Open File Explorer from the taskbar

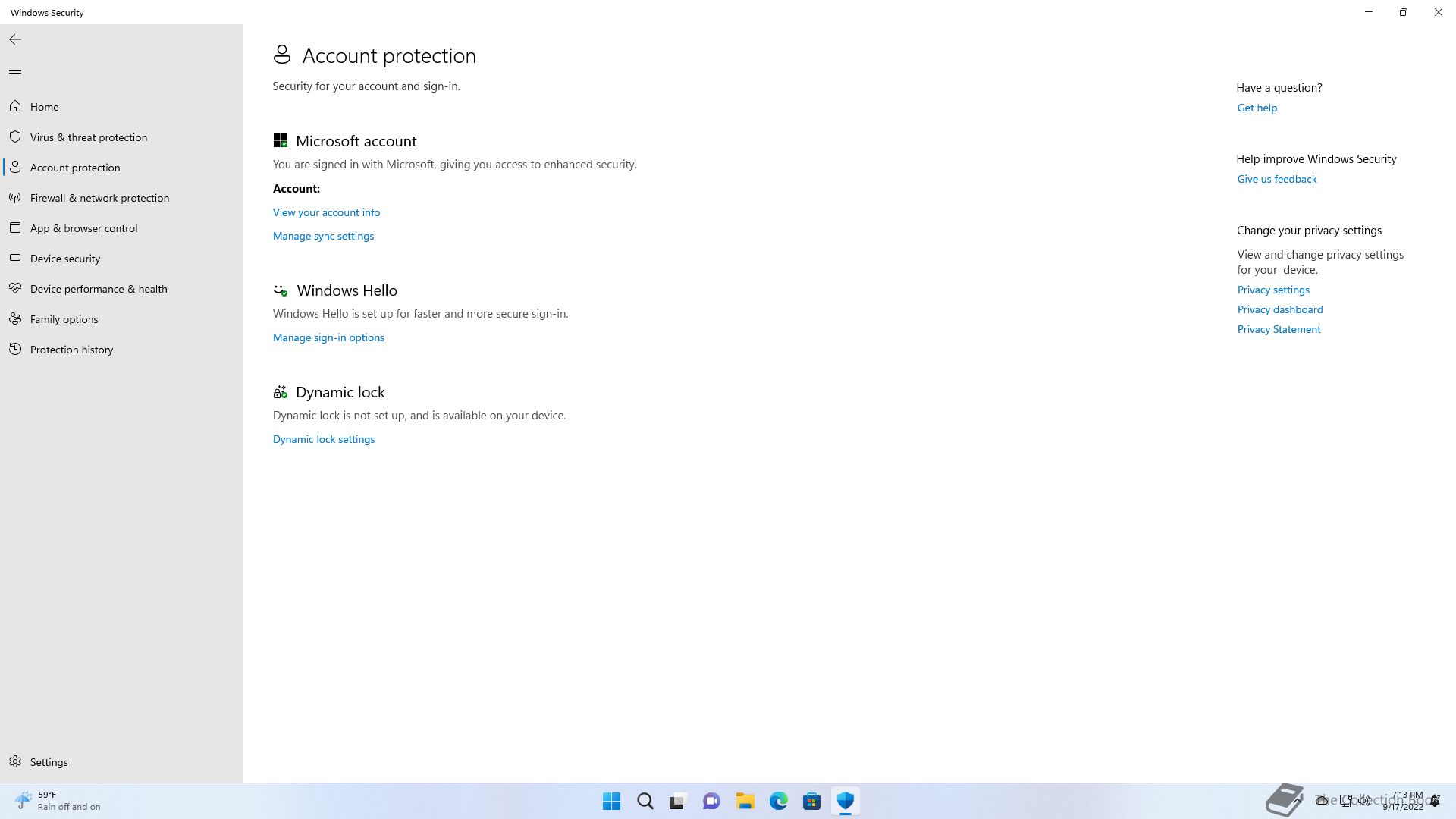[x=745, y=801]
